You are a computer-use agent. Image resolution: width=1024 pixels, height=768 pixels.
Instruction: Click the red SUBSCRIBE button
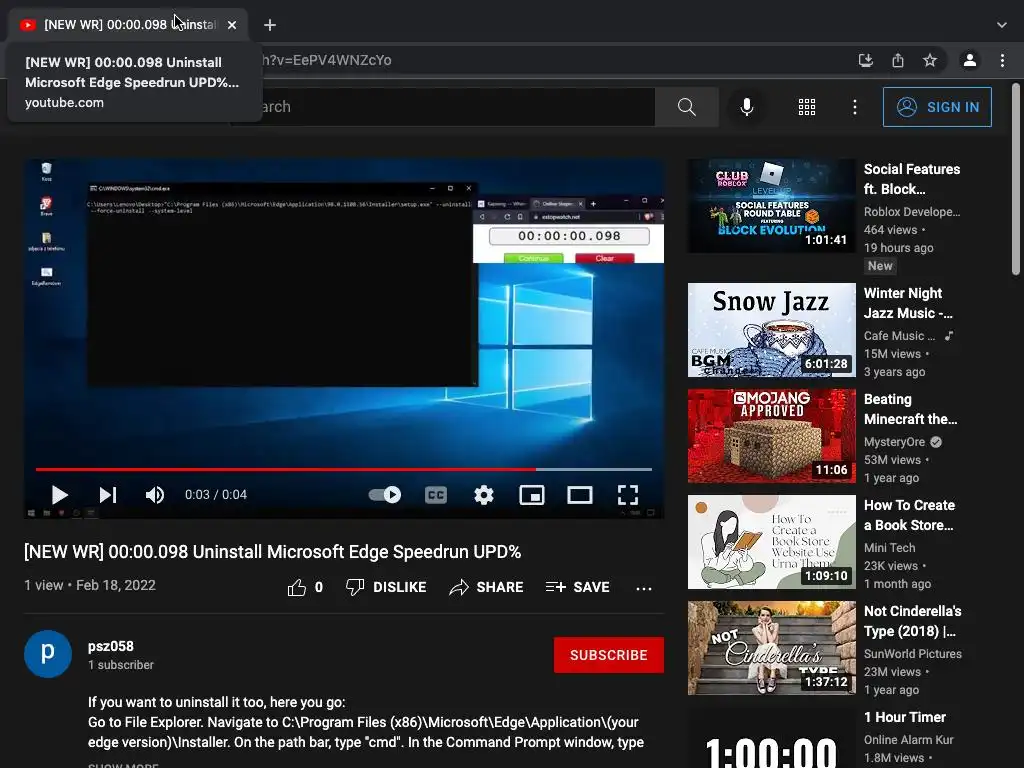coord(609,655)
